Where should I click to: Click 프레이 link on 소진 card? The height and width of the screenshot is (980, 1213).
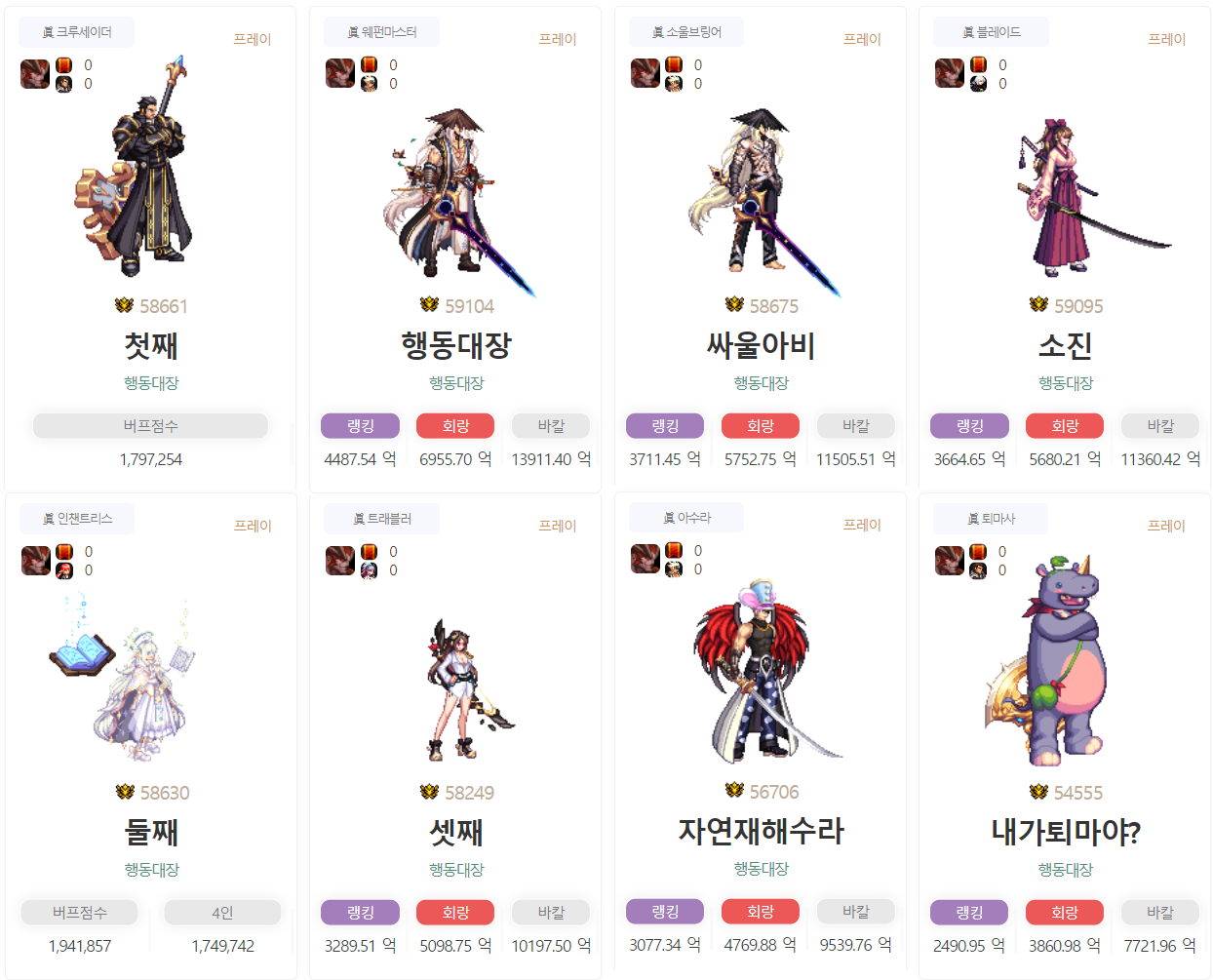(x=1166, y=39)
